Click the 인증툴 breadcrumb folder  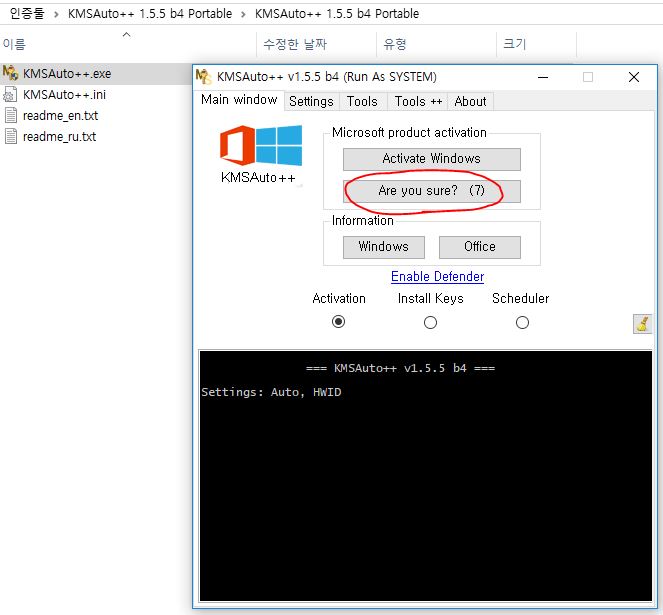[27, 14]
